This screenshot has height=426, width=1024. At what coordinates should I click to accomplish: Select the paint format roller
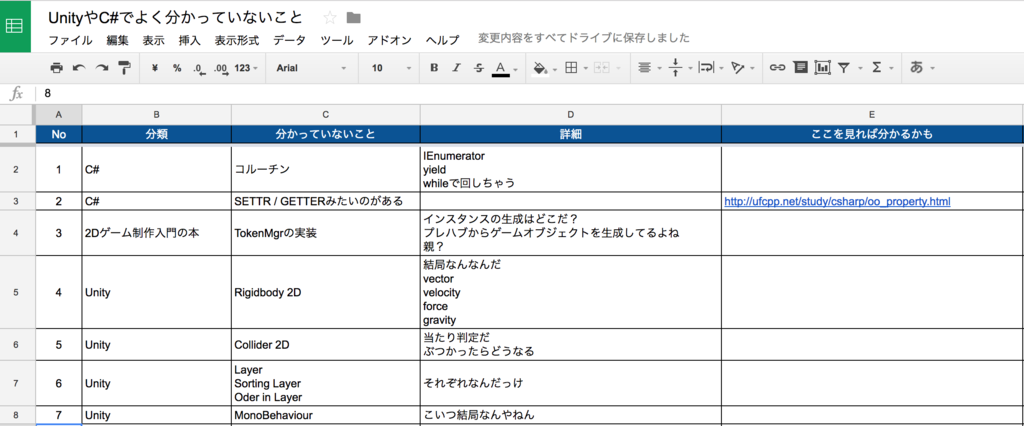pos(124,68)
